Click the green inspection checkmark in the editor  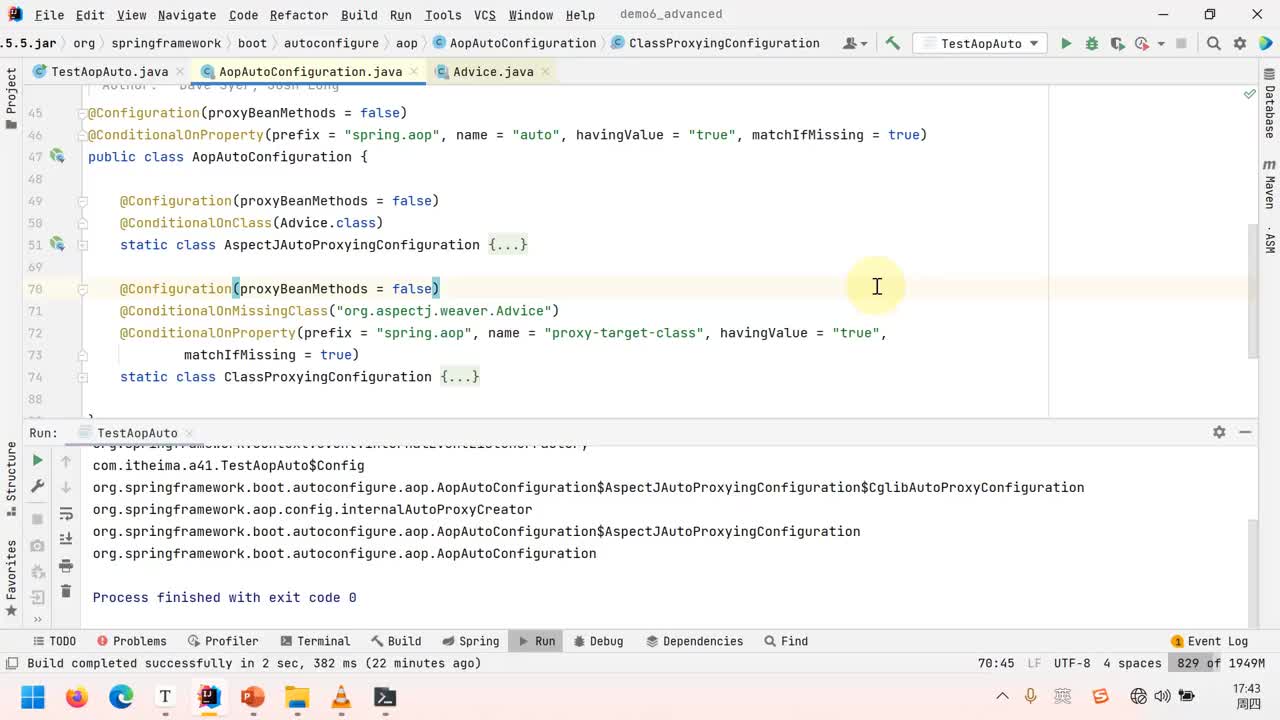point(1249,93)
